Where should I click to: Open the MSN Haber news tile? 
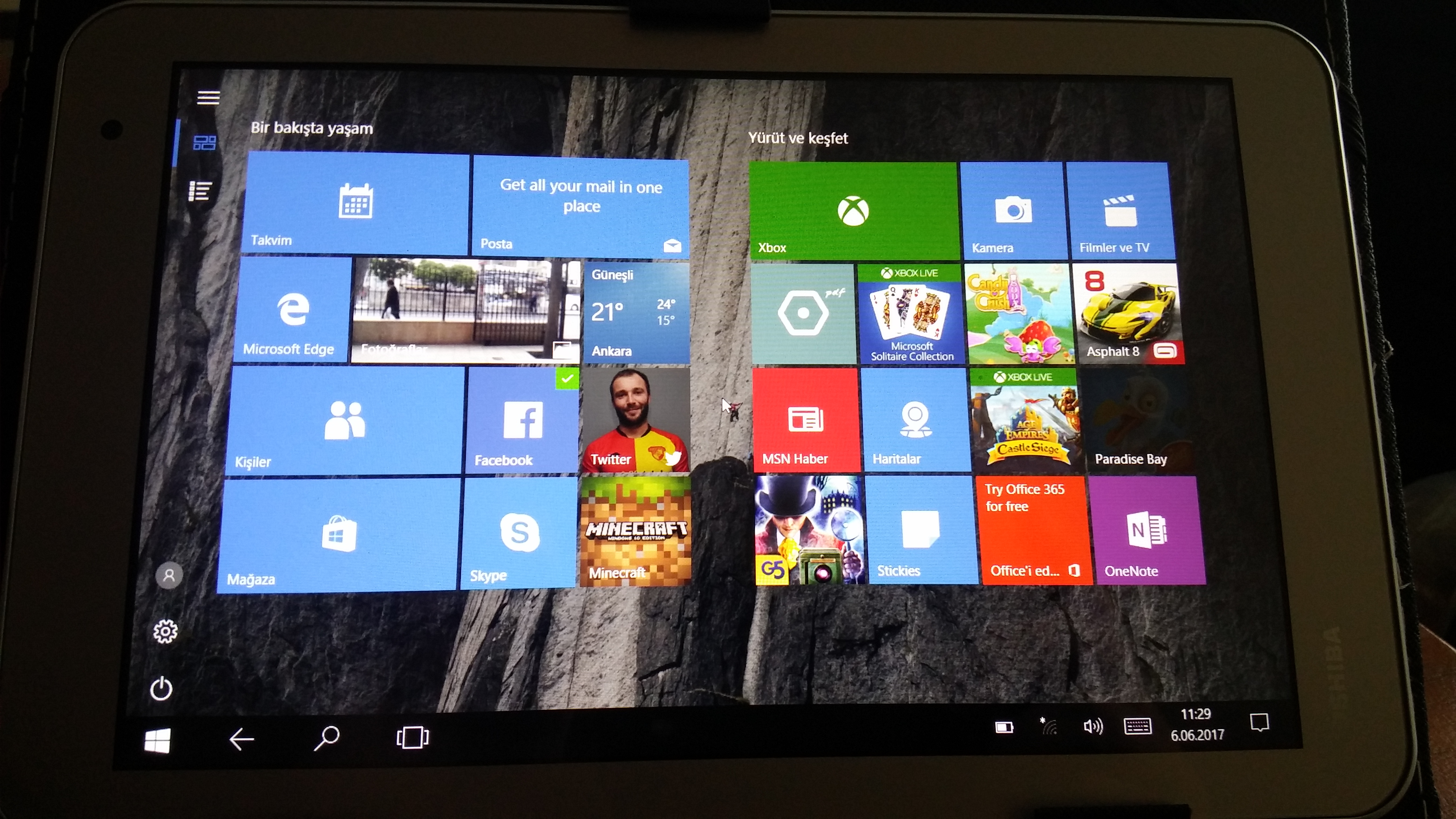click(x=806, y=420)
